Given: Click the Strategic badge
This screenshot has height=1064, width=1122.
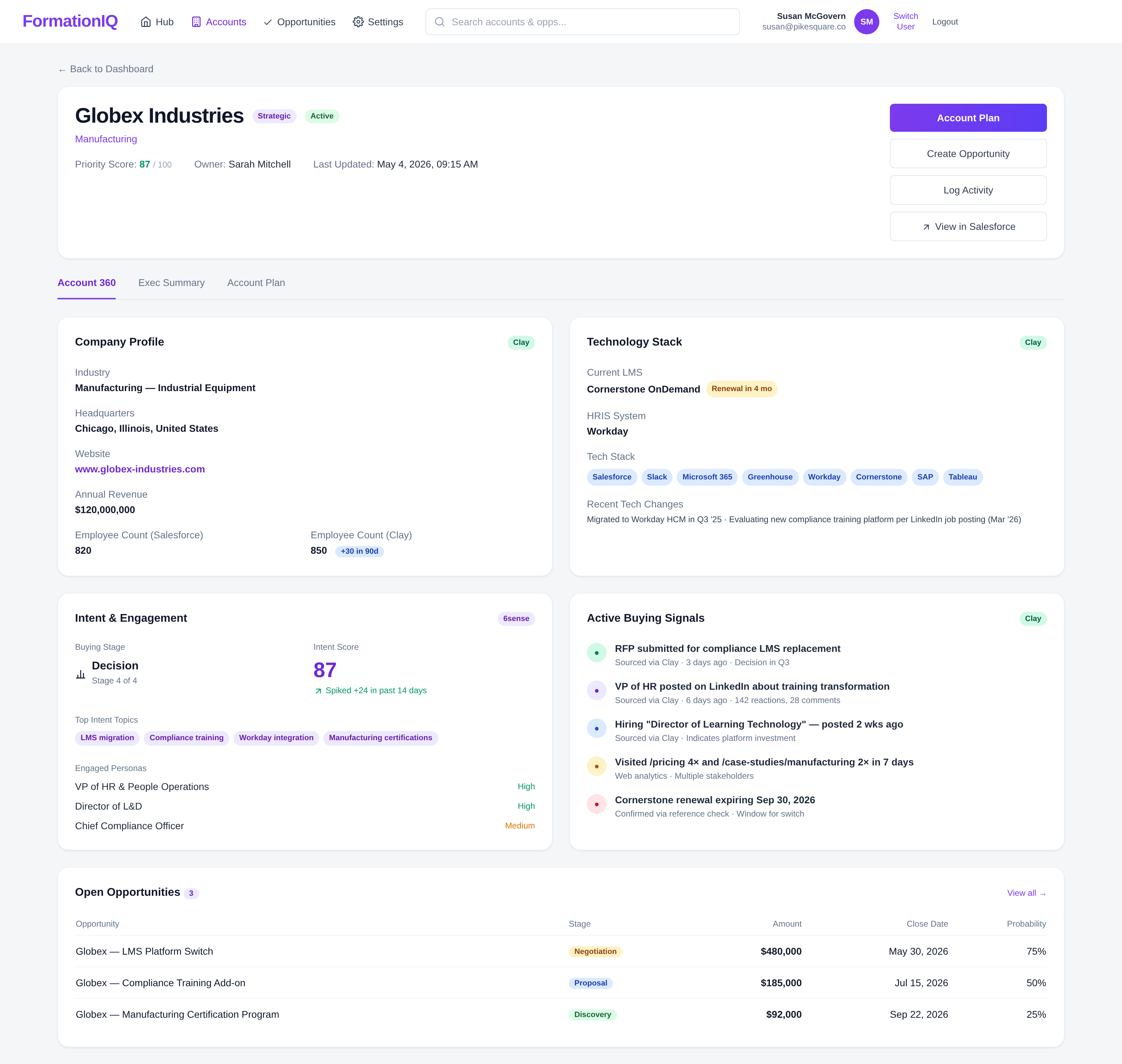Looking at the screenshot, I should point(274,116).
